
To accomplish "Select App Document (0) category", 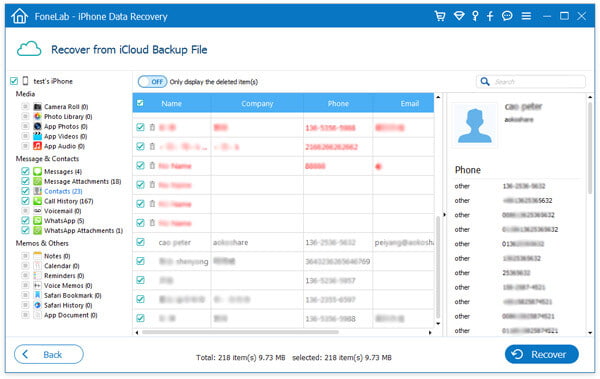I will pyautogui.click(x=70, y=315).
